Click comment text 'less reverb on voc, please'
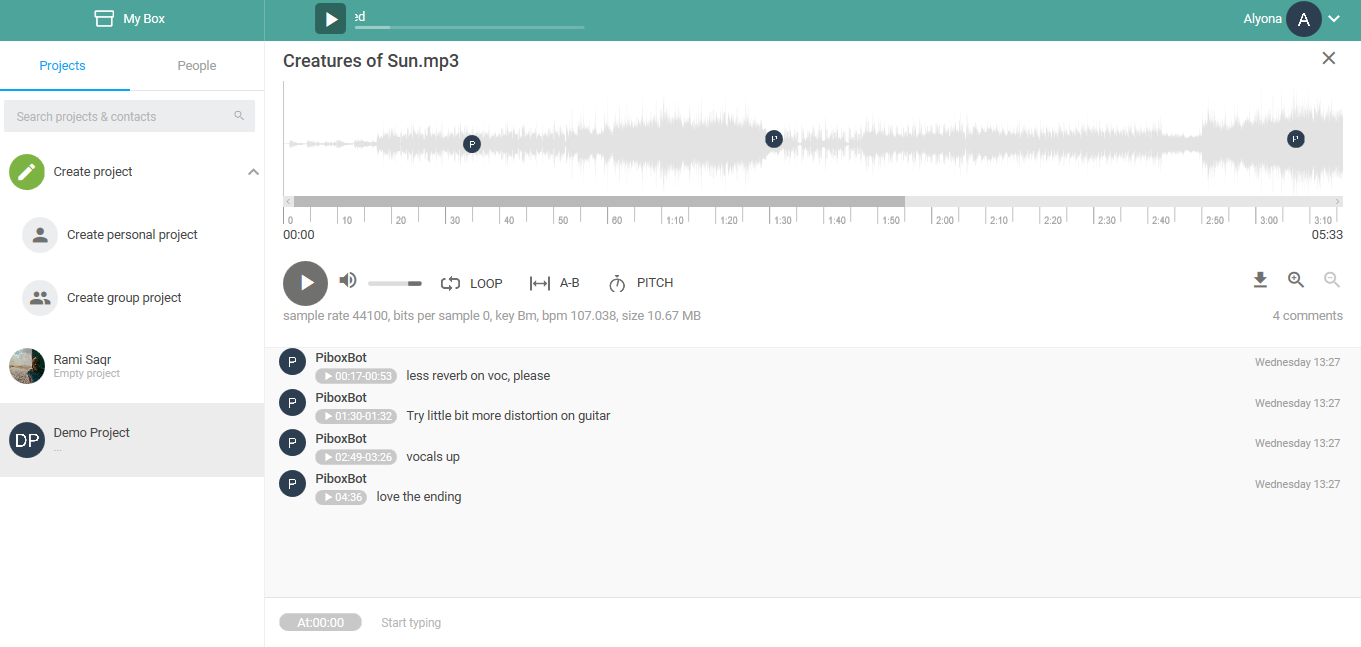1361x647 pixels. pos(478,376)
